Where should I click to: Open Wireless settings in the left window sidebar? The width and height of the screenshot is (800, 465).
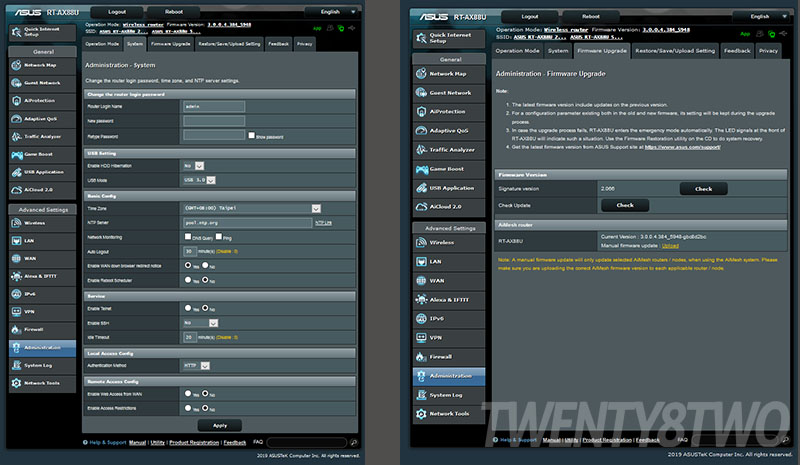pos(42,223)
